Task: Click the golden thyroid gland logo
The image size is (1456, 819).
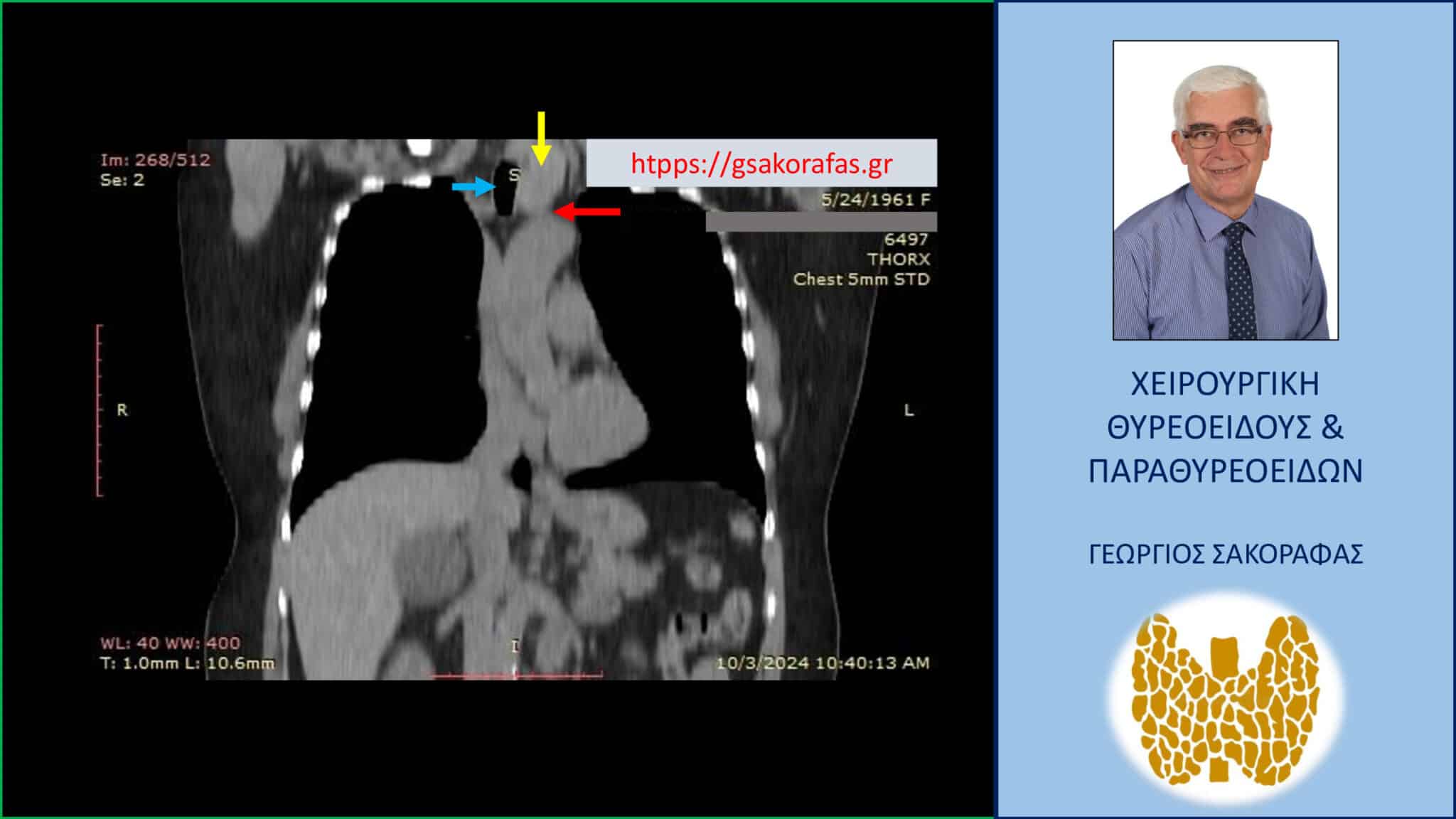Action: [x=1225, y=697]
